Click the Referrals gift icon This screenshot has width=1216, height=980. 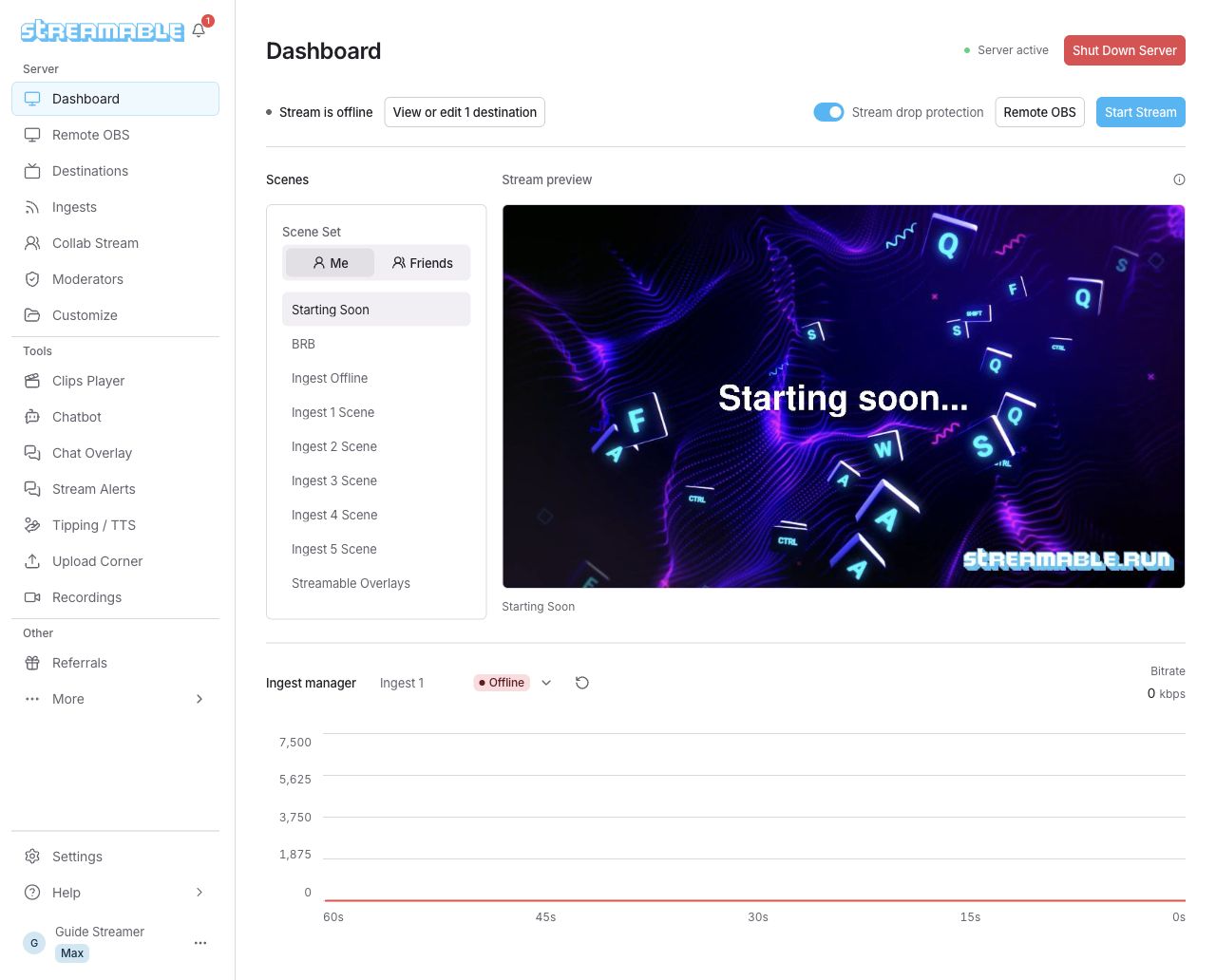pyautogui.click(x=32, y=663)
